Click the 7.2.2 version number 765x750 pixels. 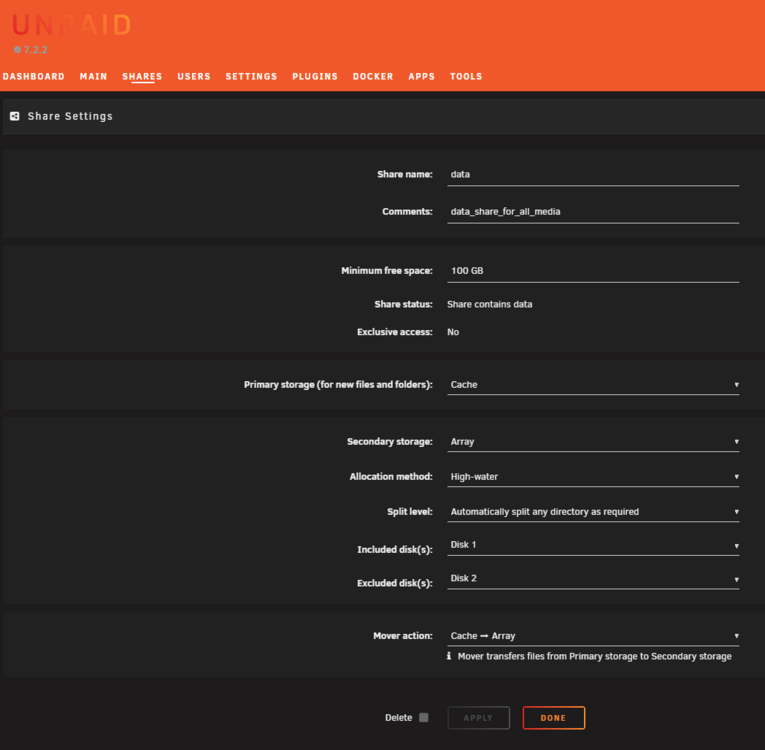[36, 50]
